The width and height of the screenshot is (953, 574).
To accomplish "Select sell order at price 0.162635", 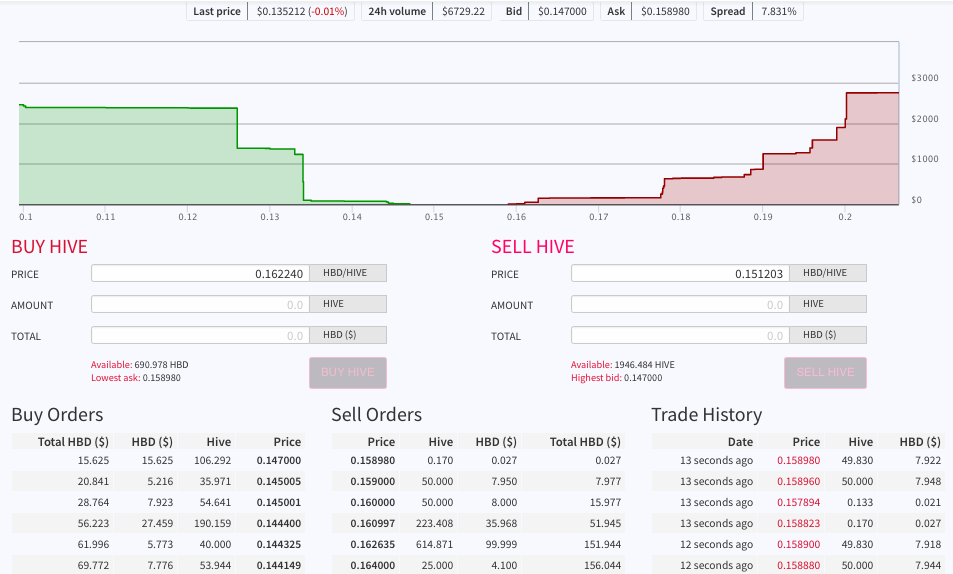I will click(x=478, y=544).
